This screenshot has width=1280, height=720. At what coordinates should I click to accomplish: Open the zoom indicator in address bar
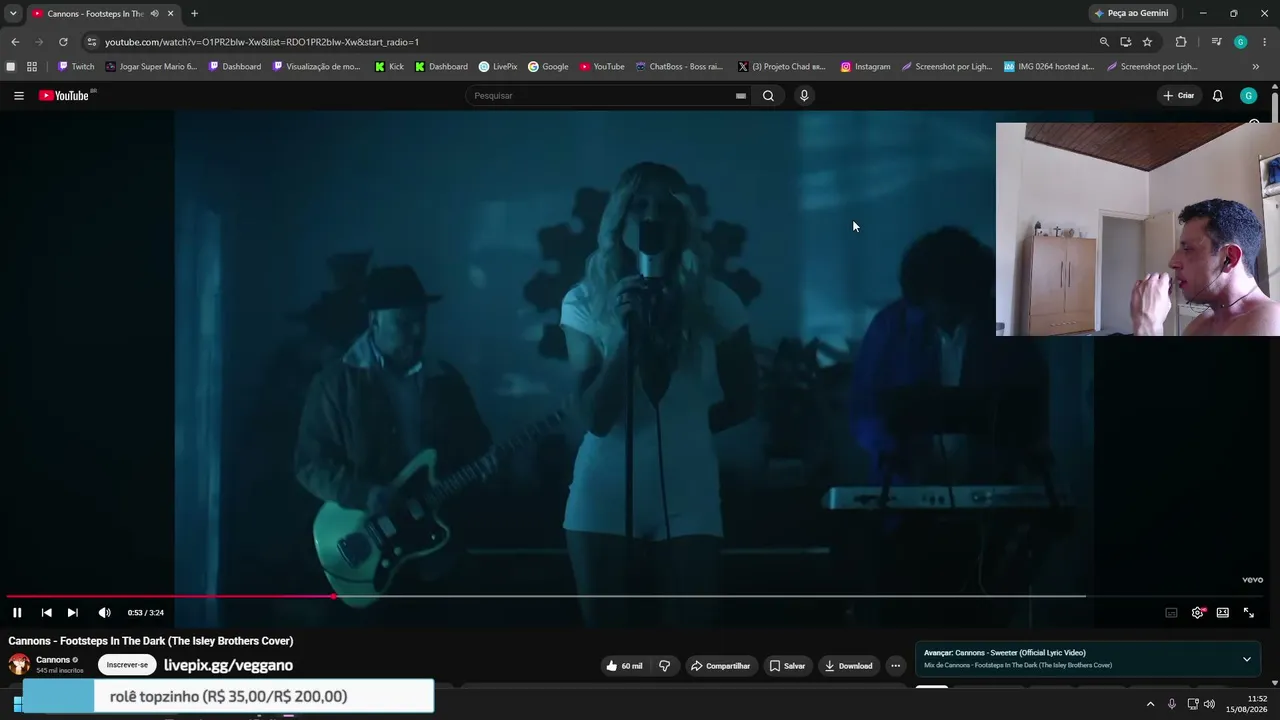[x=1104, y=42]
